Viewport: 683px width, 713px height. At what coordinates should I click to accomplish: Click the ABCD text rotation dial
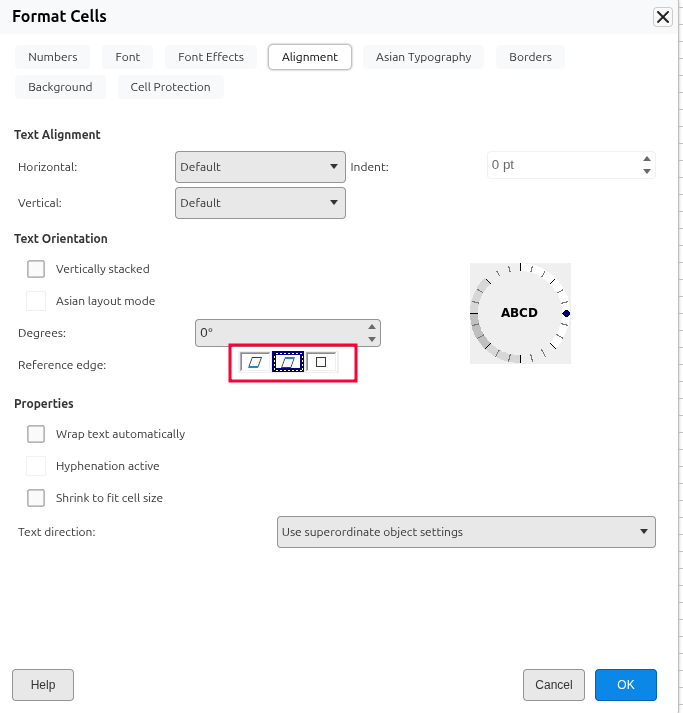tap(520, 313)
